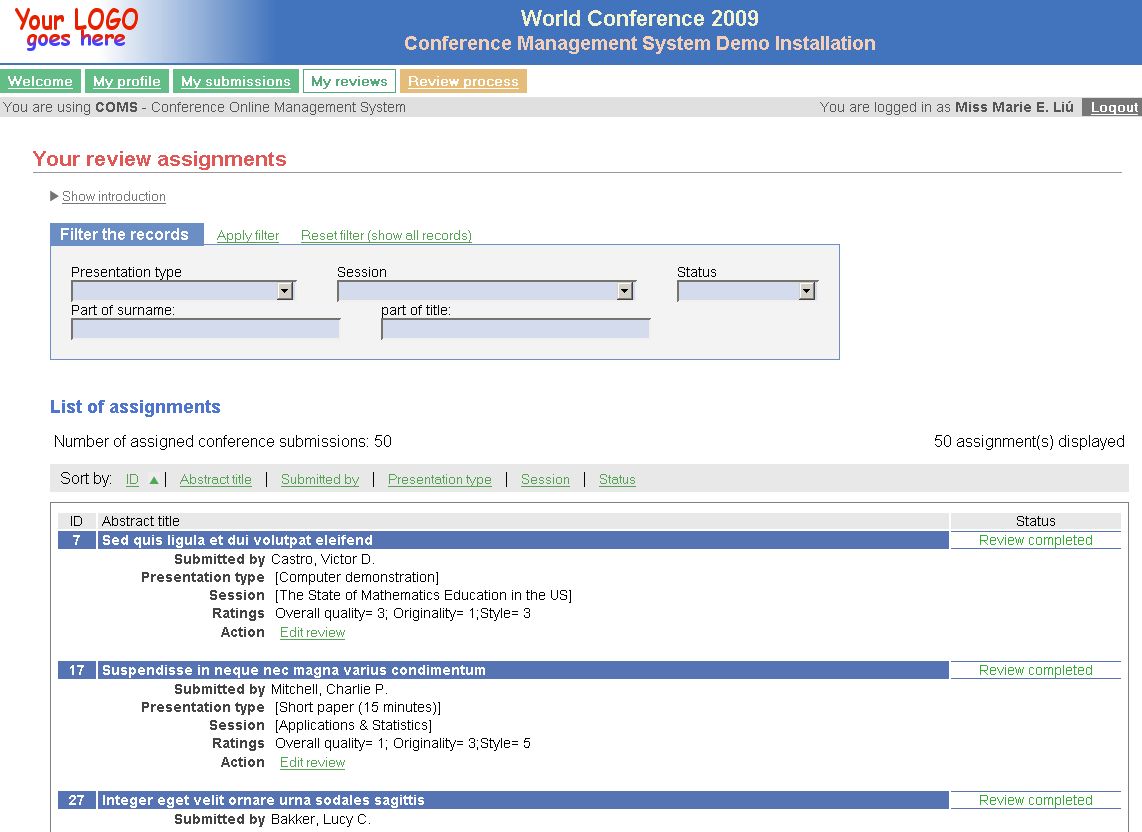Image resolution: width=1142 pixels, height=832 pixels.
Task: Click ID cell 17
Action: tap(76, 670)
